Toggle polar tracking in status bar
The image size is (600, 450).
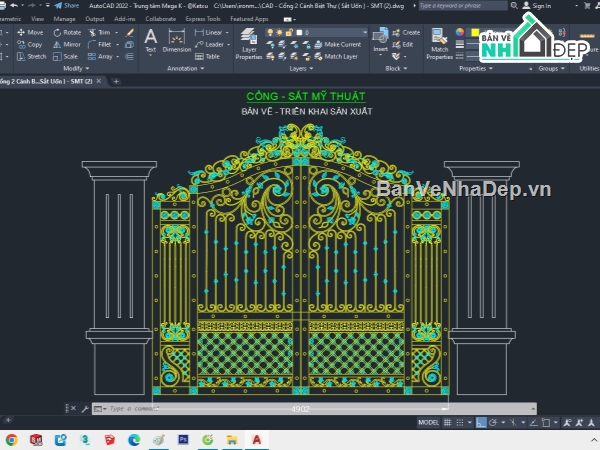click(x=493, y=422)
